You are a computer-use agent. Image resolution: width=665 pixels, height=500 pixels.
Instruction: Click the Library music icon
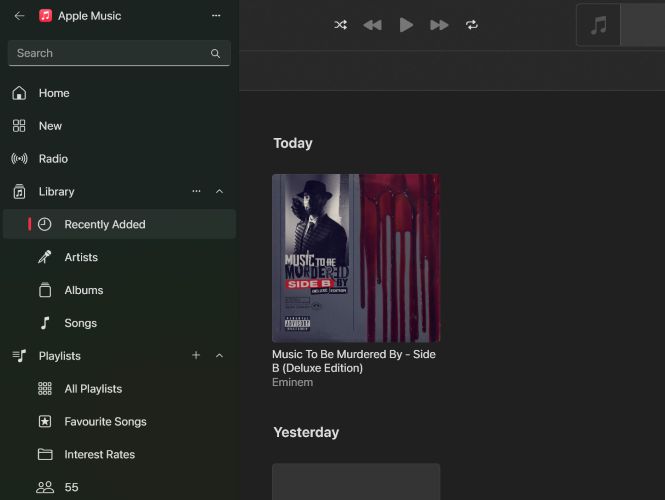(x=19, y=192)
